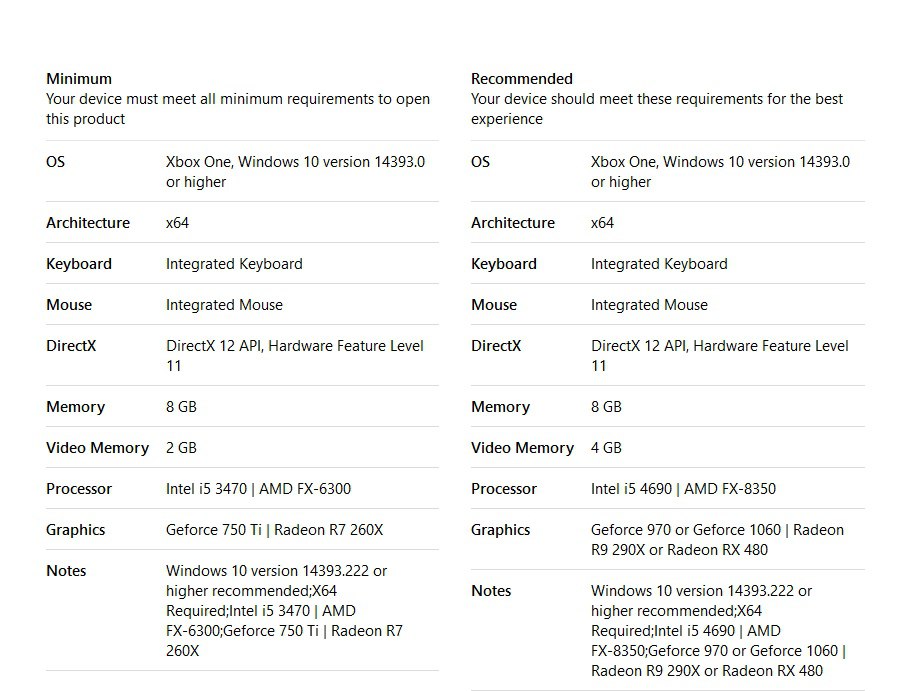Click the Notes label in the Minimum column

coord(66,571)
